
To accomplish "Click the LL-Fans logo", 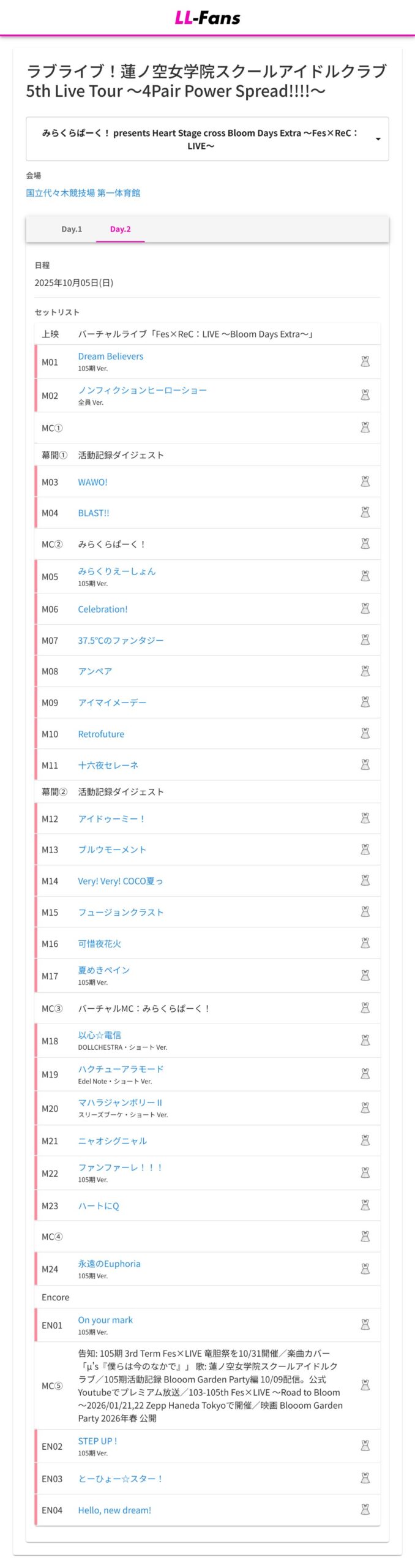I will (207, 18).
